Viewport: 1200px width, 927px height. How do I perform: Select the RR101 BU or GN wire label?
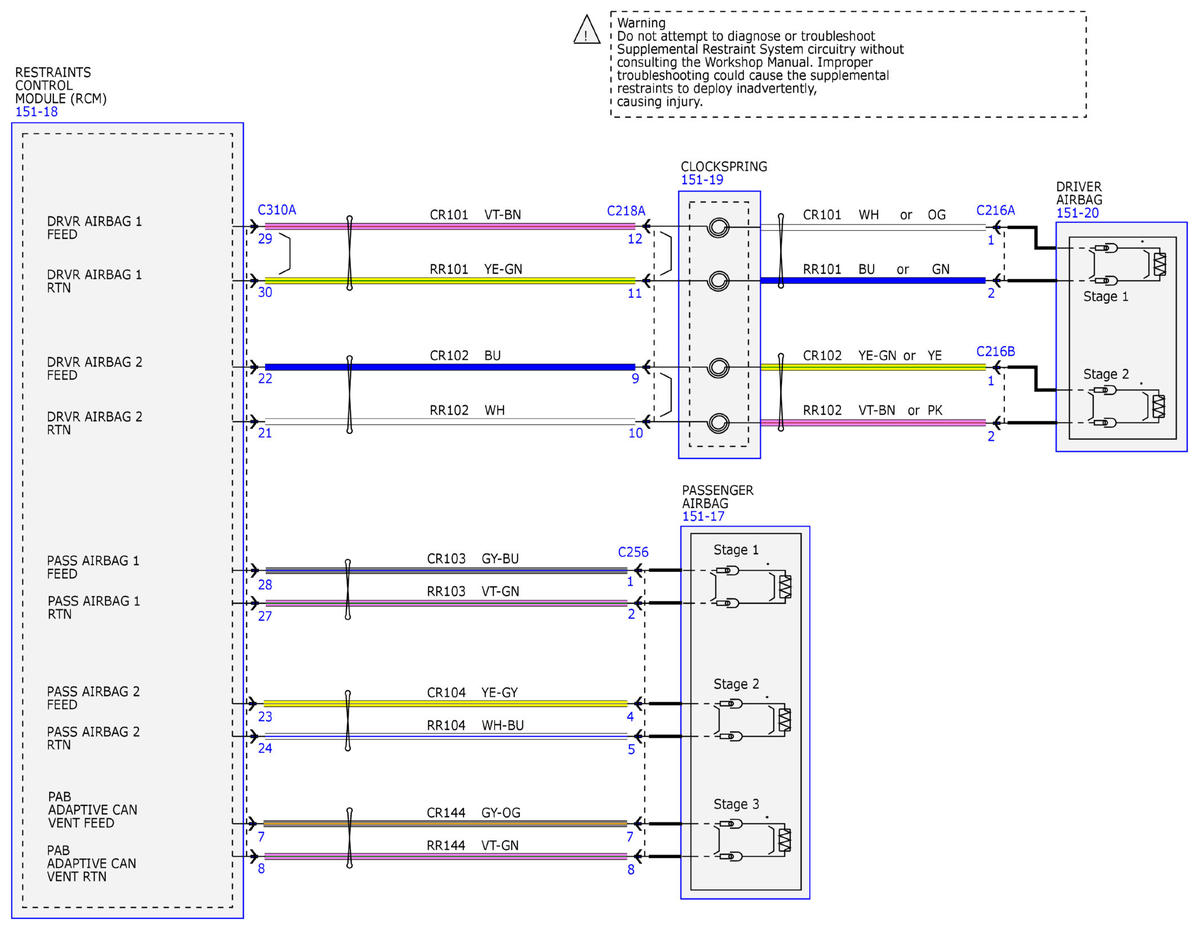coord(877,269)
